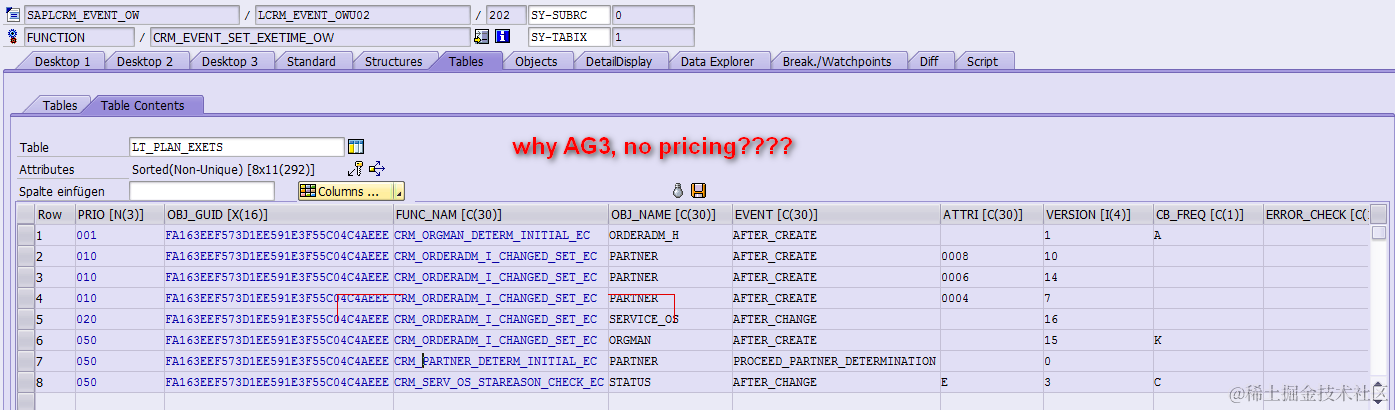This screenshot has height=410, width=1395.
Task: Click the program icon beside SAPLCRM_EVENT_OW
Action: coord(12,15)
